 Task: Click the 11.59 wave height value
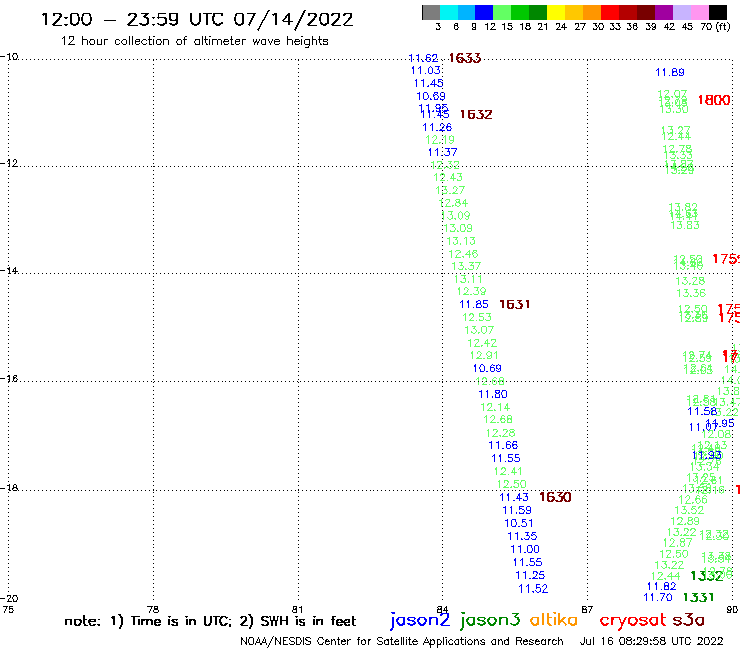[x=517, y=510]
